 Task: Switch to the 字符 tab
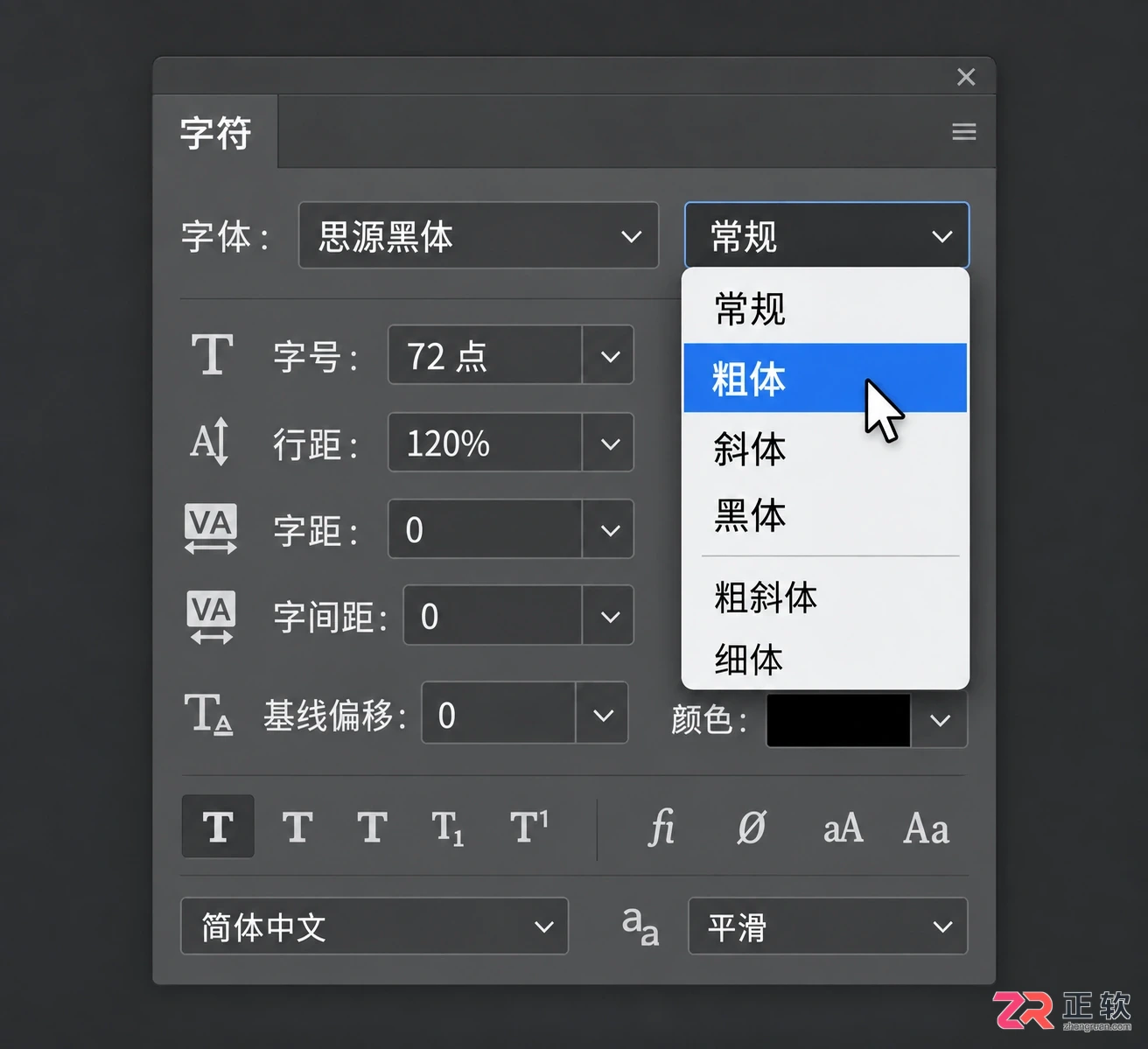point(216,132)
